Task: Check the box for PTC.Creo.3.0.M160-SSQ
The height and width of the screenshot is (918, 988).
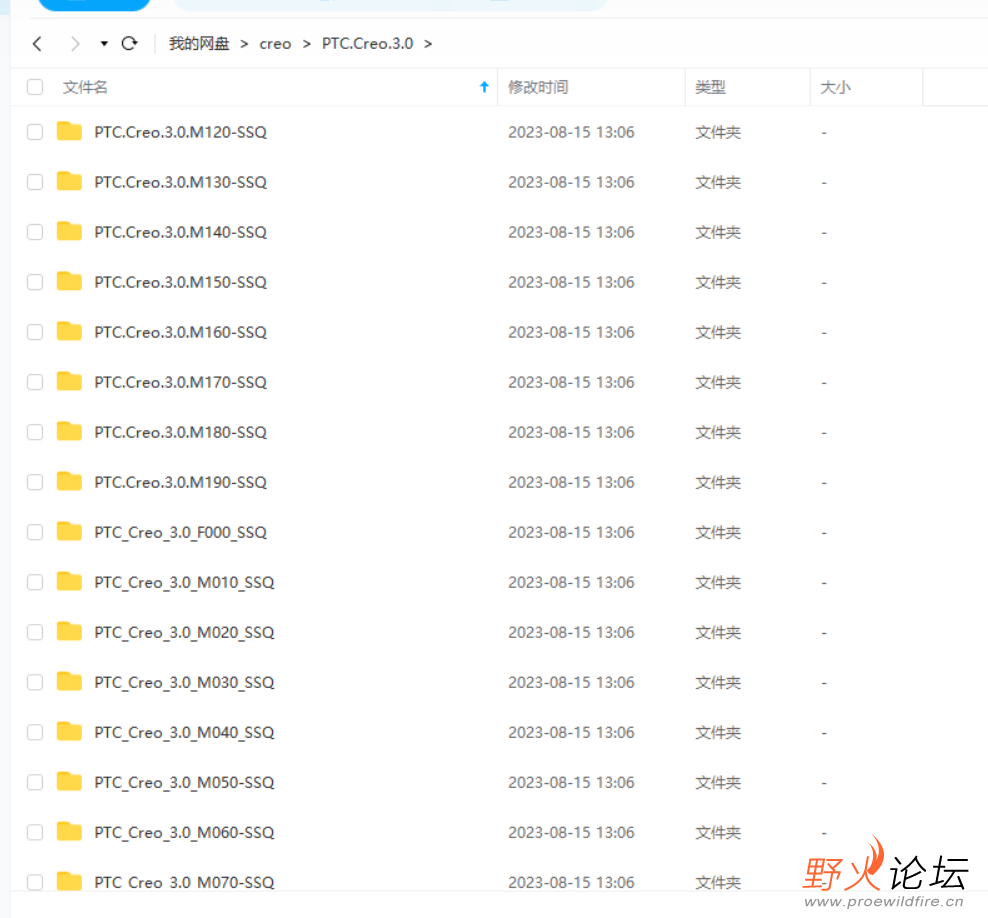Action: click(35, 332)
